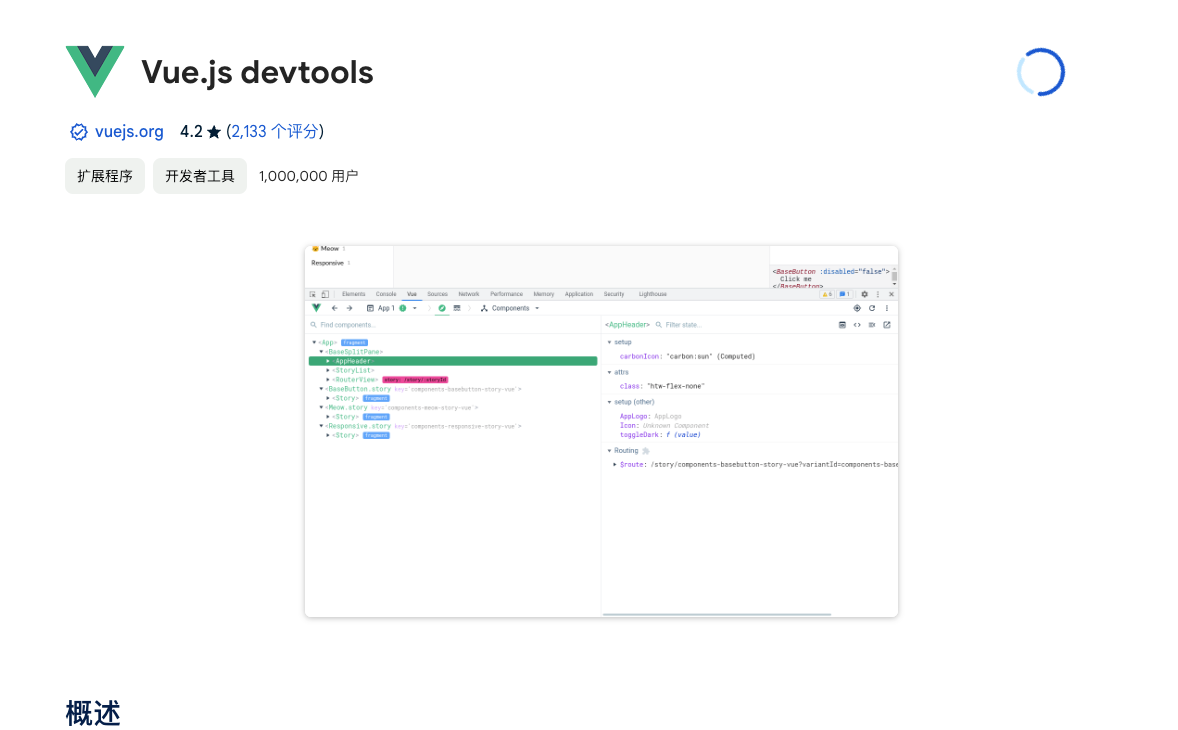Click the back arrow in Vue toolbar
Screen dimensions: 1178x730
334,308
